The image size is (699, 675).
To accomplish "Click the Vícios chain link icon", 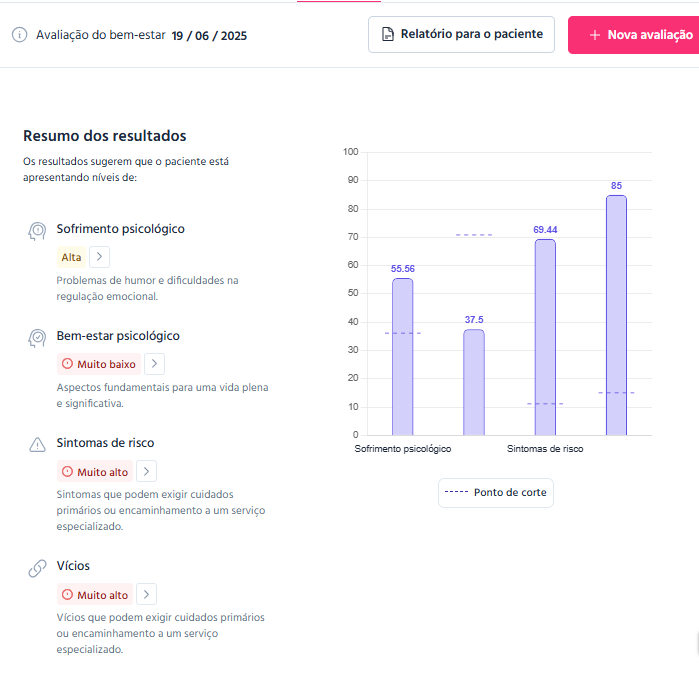I will (37, 568).
